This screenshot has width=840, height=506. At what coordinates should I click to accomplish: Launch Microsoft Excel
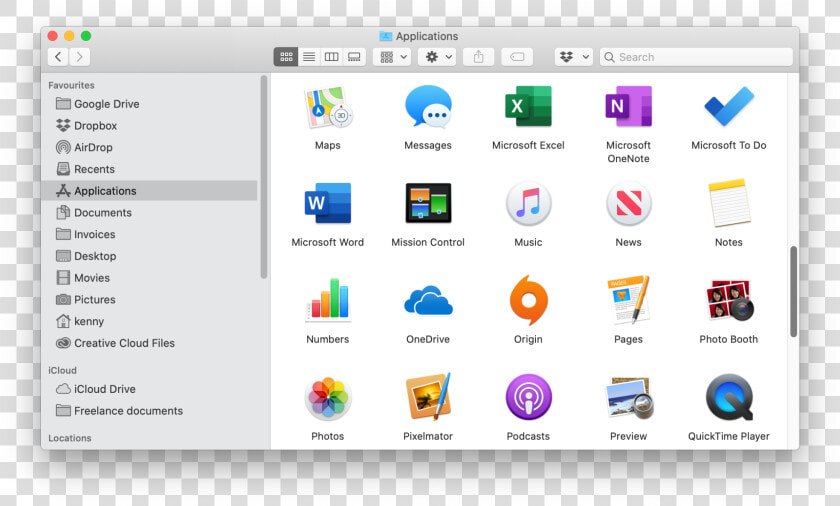pos(528,106)
